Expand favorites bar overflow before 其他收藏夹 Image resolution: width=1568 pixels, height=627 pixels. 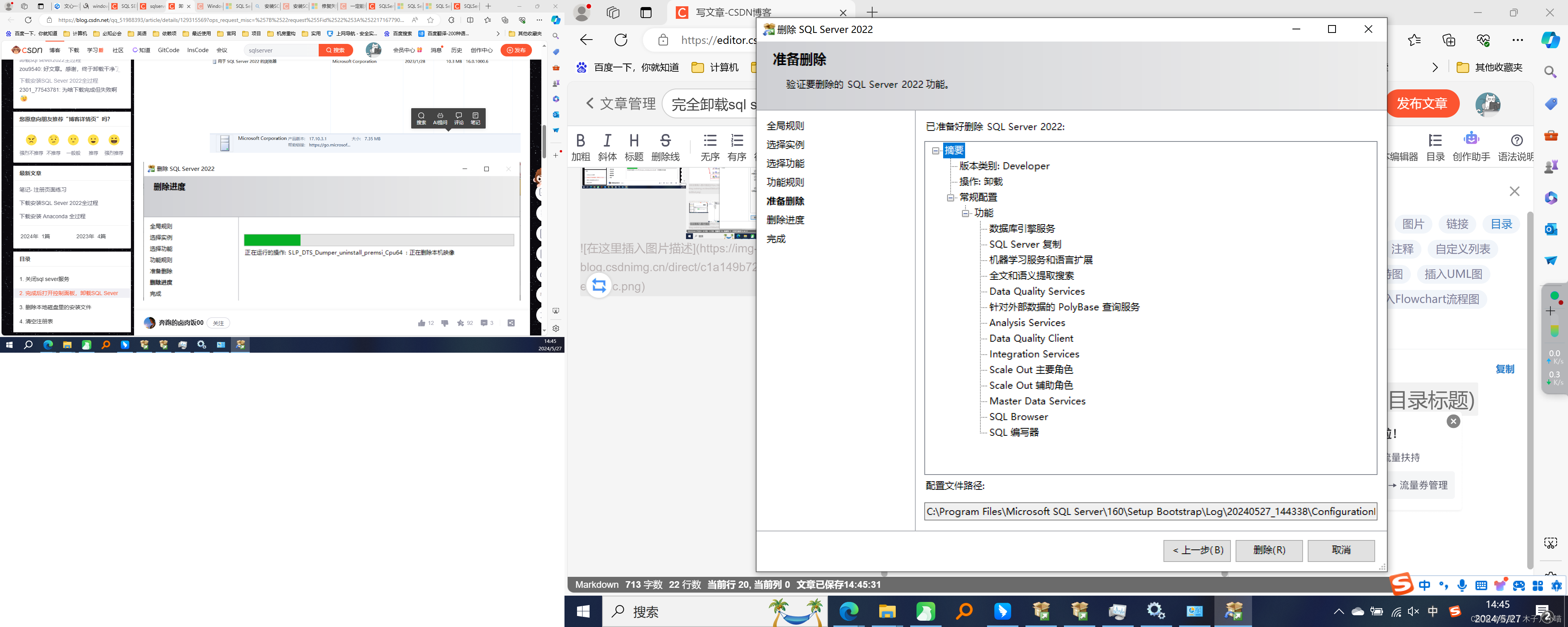pos(1435,67)
